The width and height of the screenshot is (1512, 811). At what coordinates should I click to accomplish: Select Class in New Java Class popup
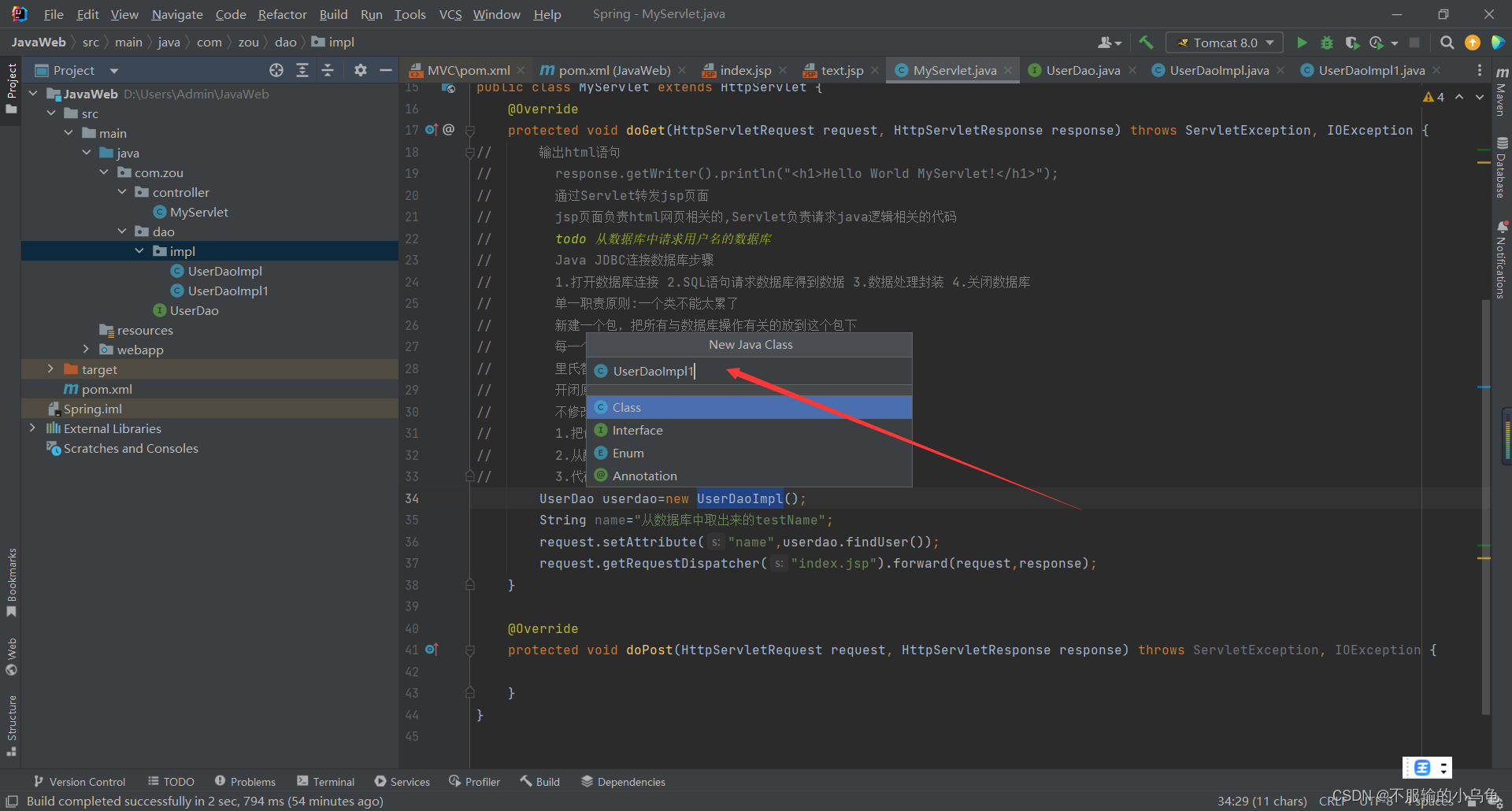(x=749, y=407)
